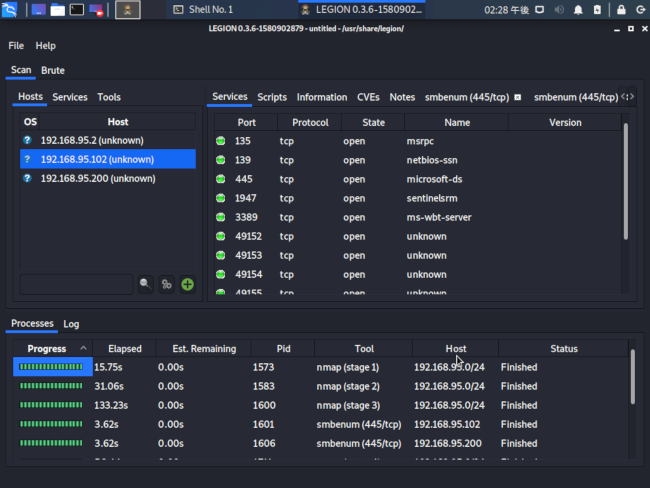650x488 pixels.
Task: Click the unknown OS icon for 192.168.95.200
Action: [x=27, y=179]
